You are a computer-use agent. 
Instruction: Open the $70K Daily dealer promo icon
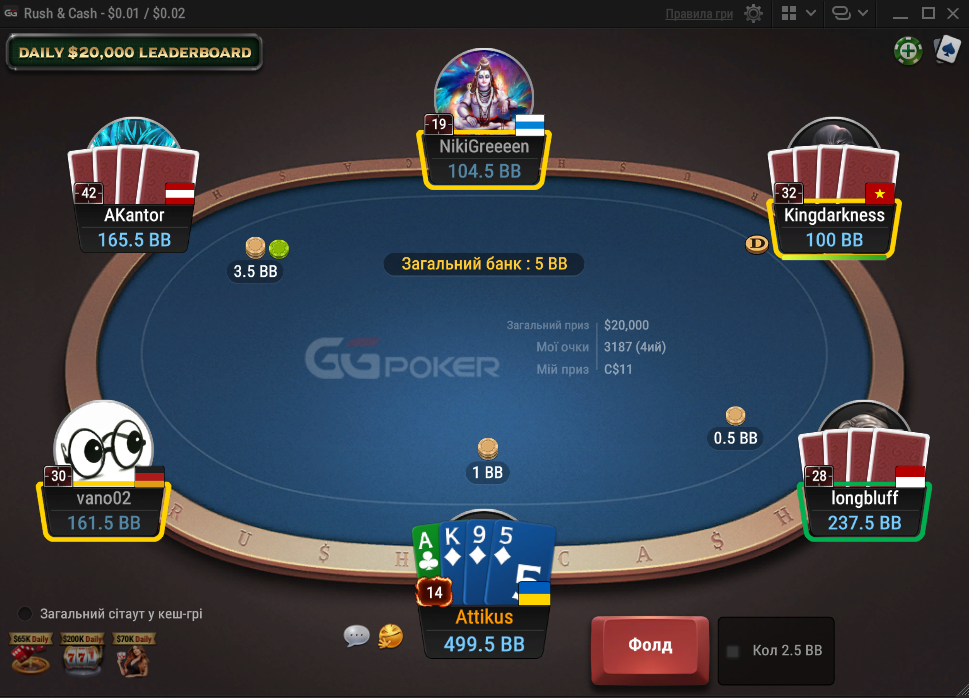pos(133,654)
